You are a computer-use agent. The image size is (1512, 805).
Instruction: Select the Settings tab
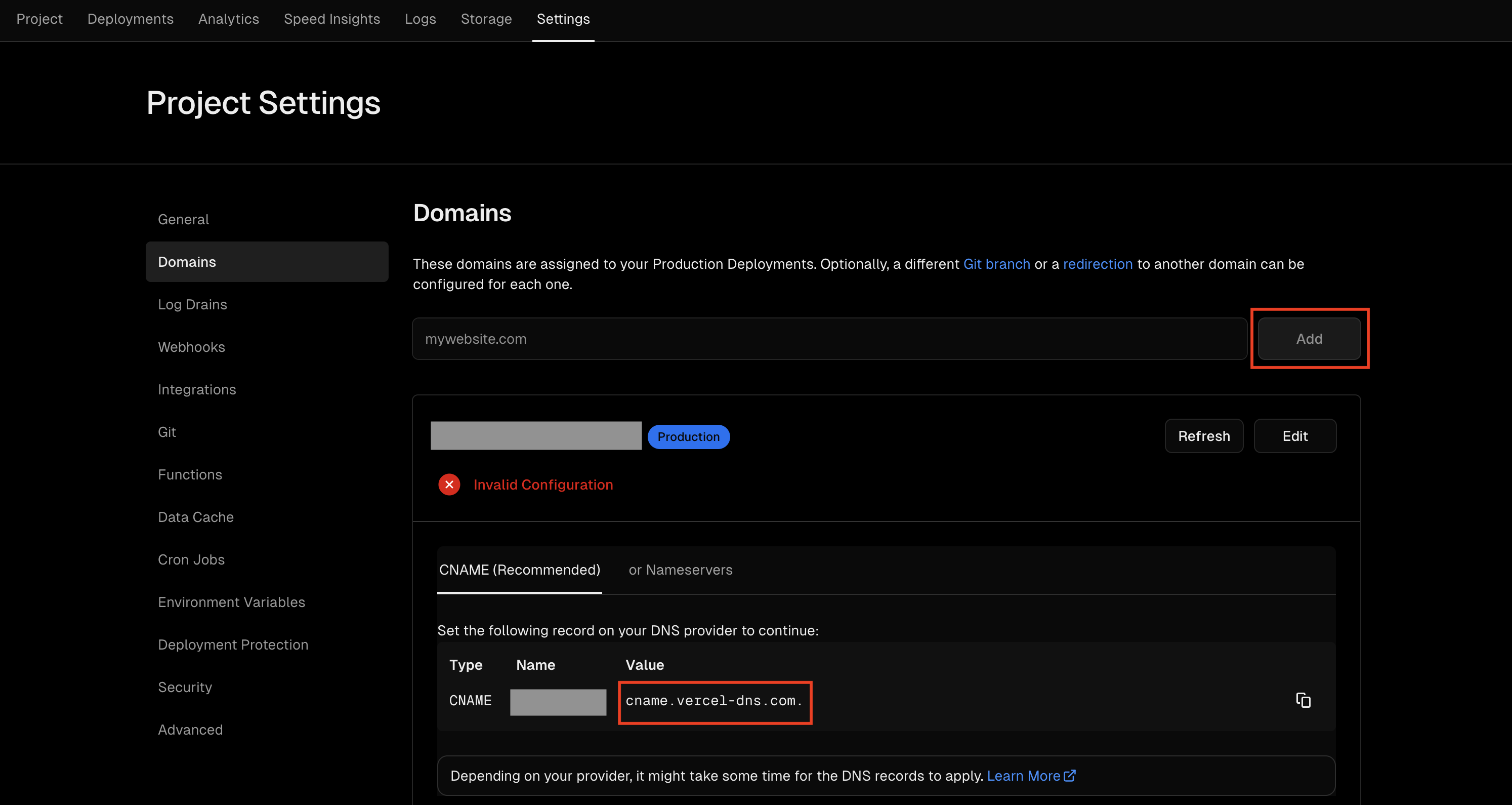click(563, 19)
